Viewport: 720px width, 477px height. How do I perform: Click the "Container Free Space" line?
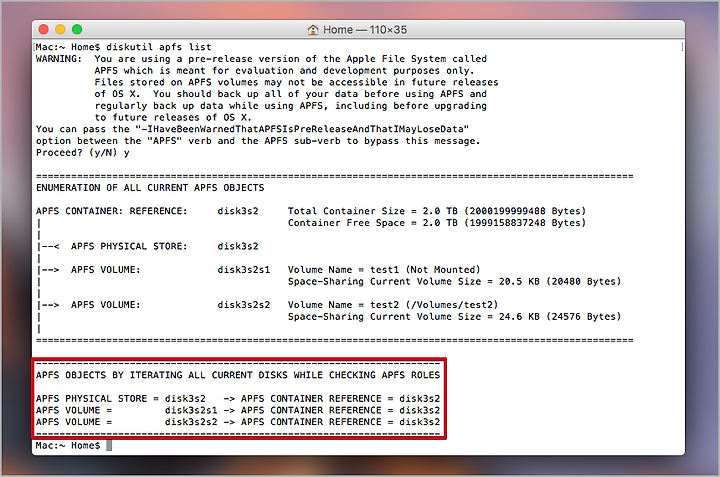[x=437, y=223]
